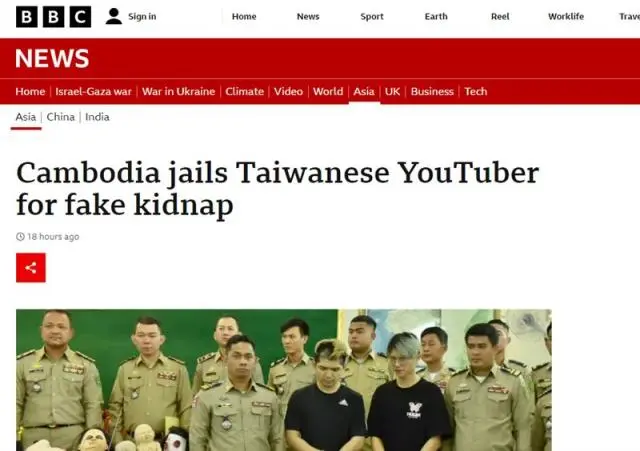Viewport: 640px width, 451px height.
Task: Open the Sign in link
Action: [x=142, y=17]
